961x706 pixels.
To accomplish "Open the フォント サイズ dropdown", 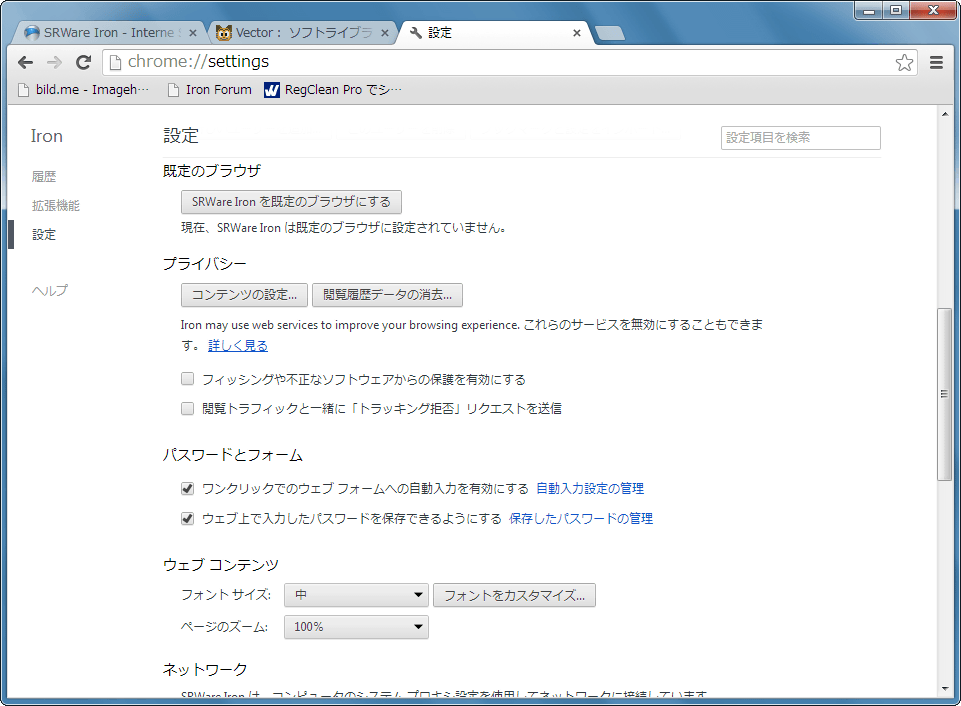I will 356,595.
